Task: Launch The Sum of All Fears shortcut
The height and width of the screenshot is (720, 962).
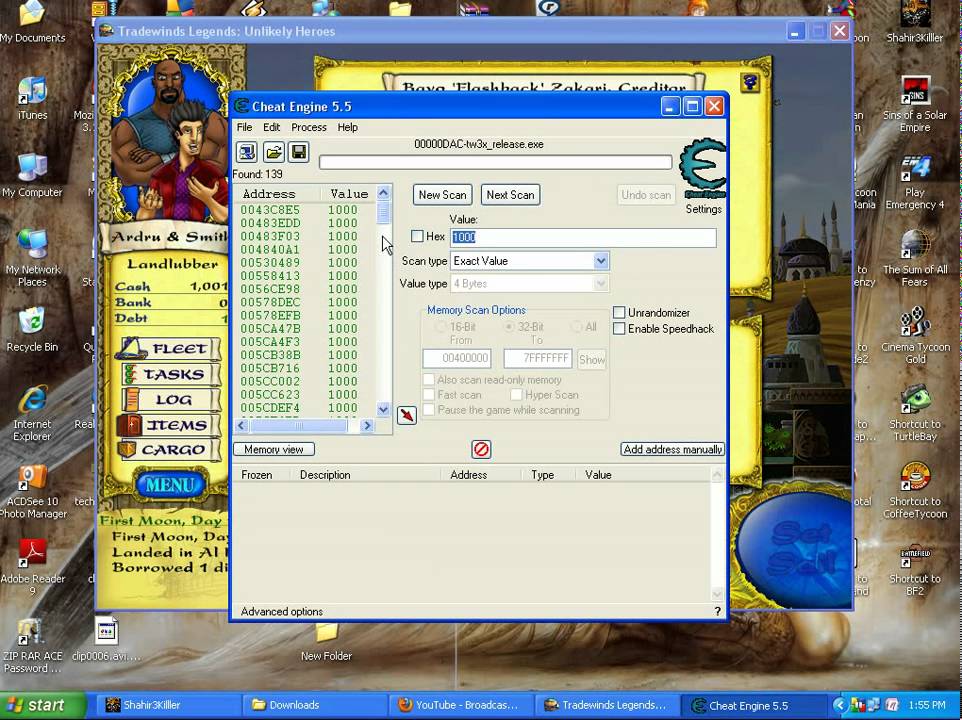Action: (915, 259)
